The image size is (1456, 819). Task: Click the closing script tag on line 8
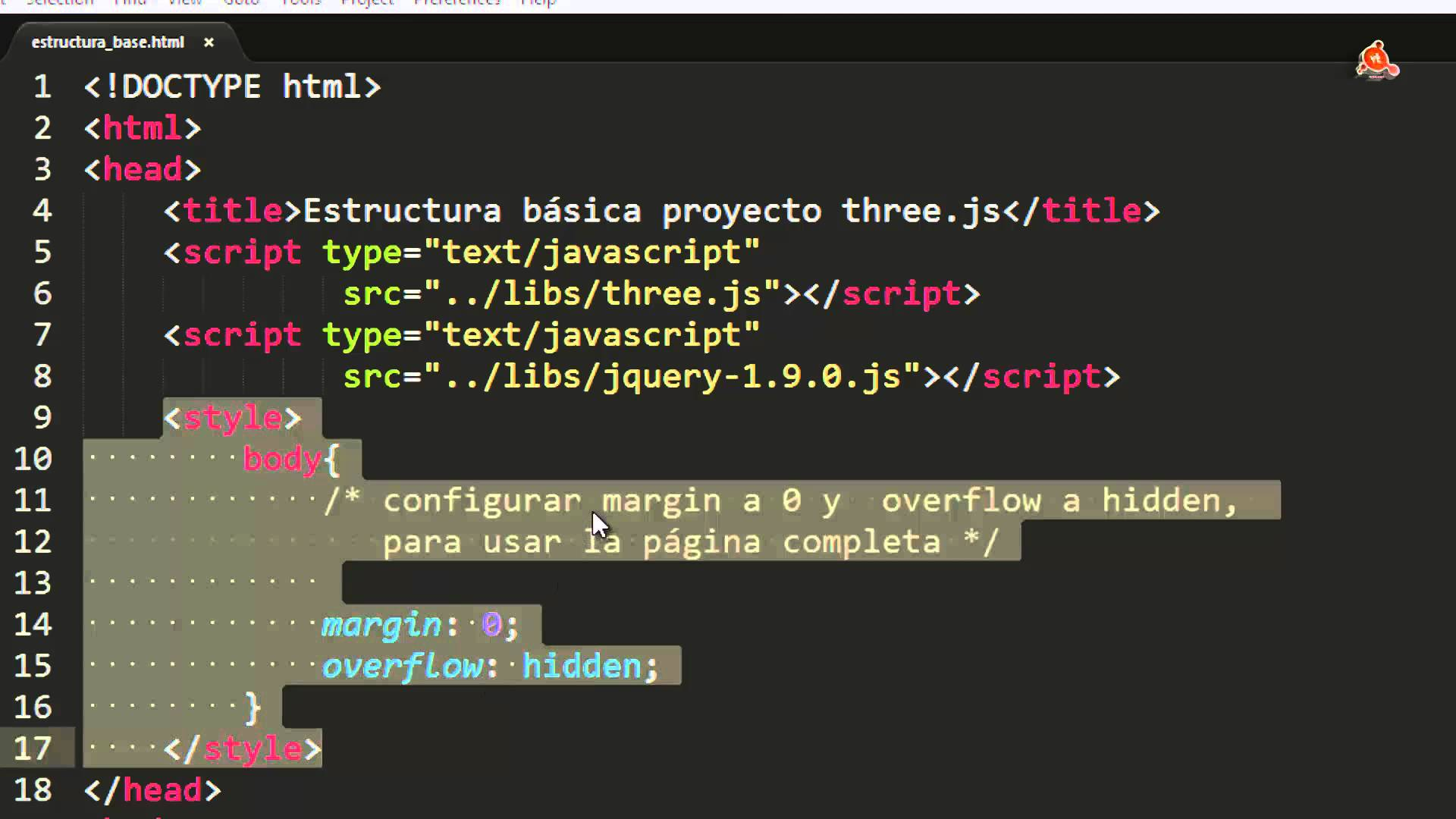point(1031,377)
